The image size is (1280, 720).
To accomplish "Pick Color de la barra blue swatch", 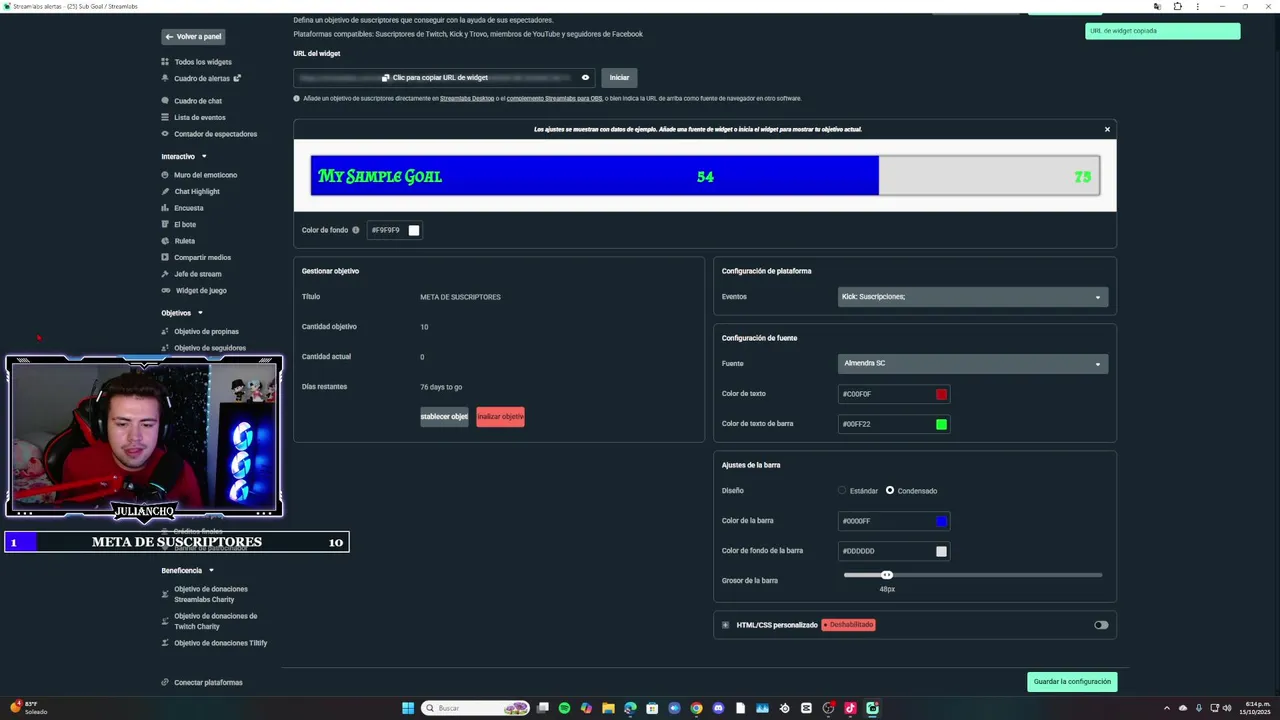I will [941, 521].
